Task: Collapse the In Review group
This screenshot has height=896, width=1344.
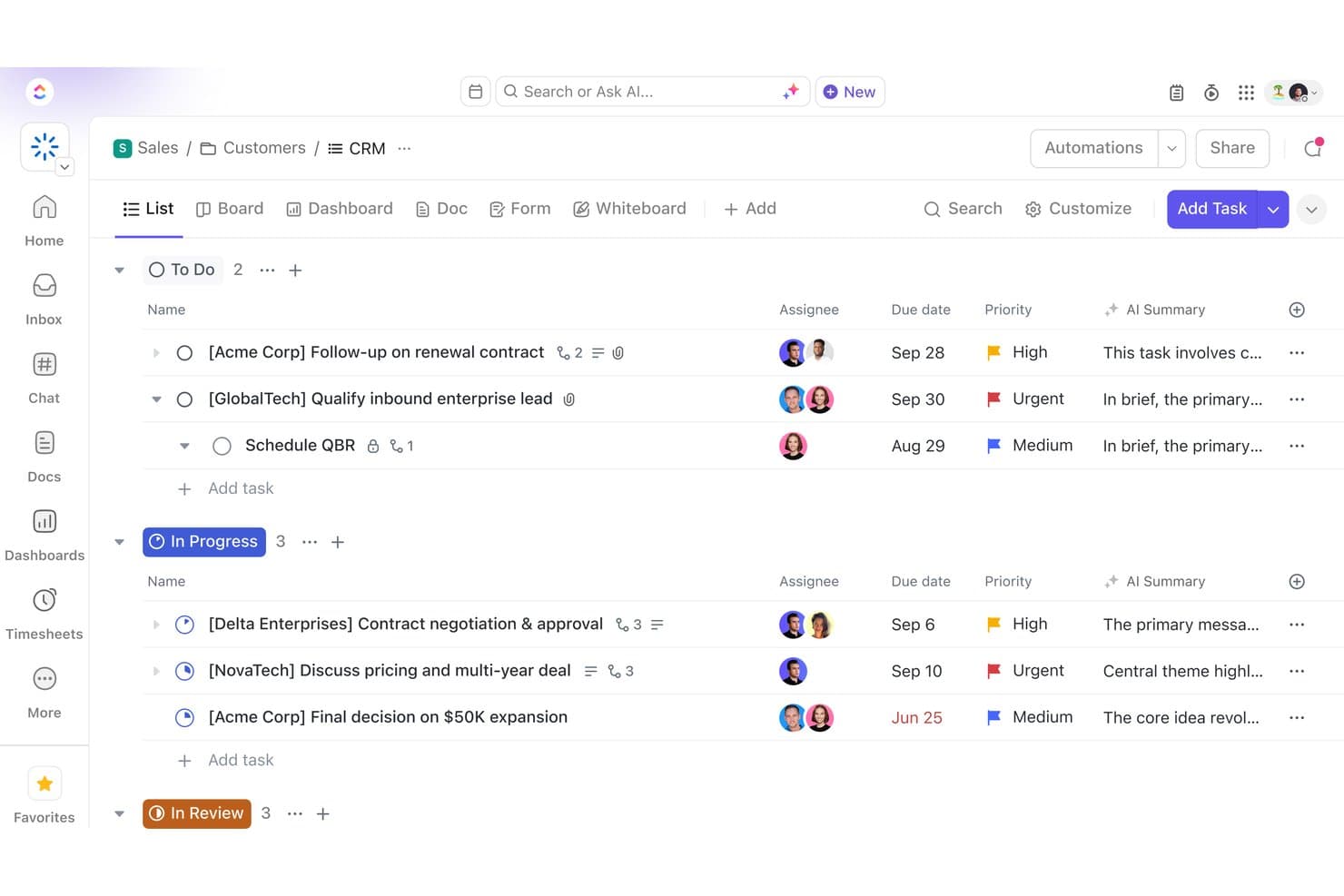Action: tap(119, 813)
